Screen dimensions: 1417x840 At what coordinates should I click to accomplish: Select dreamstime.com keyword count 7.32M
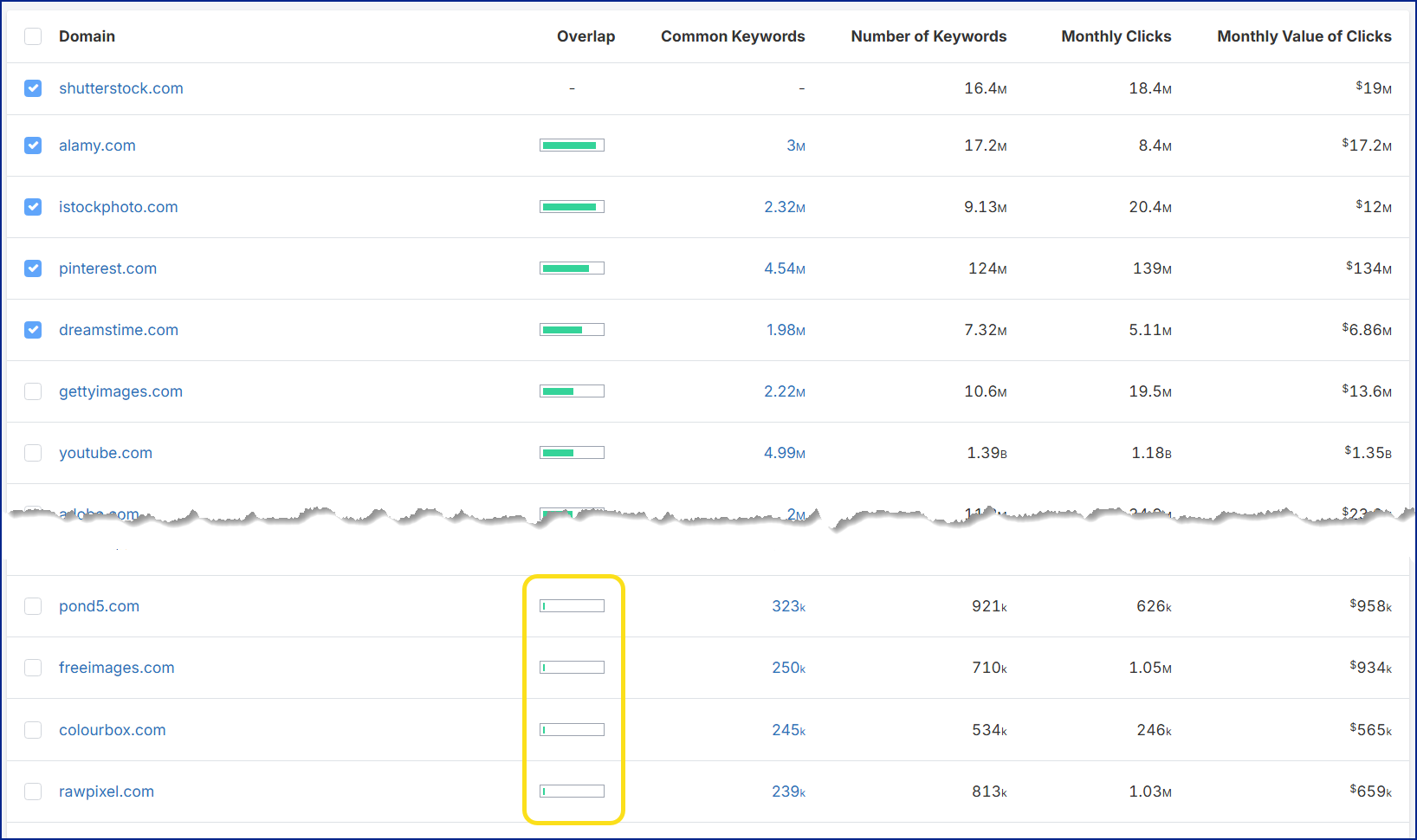986,330
